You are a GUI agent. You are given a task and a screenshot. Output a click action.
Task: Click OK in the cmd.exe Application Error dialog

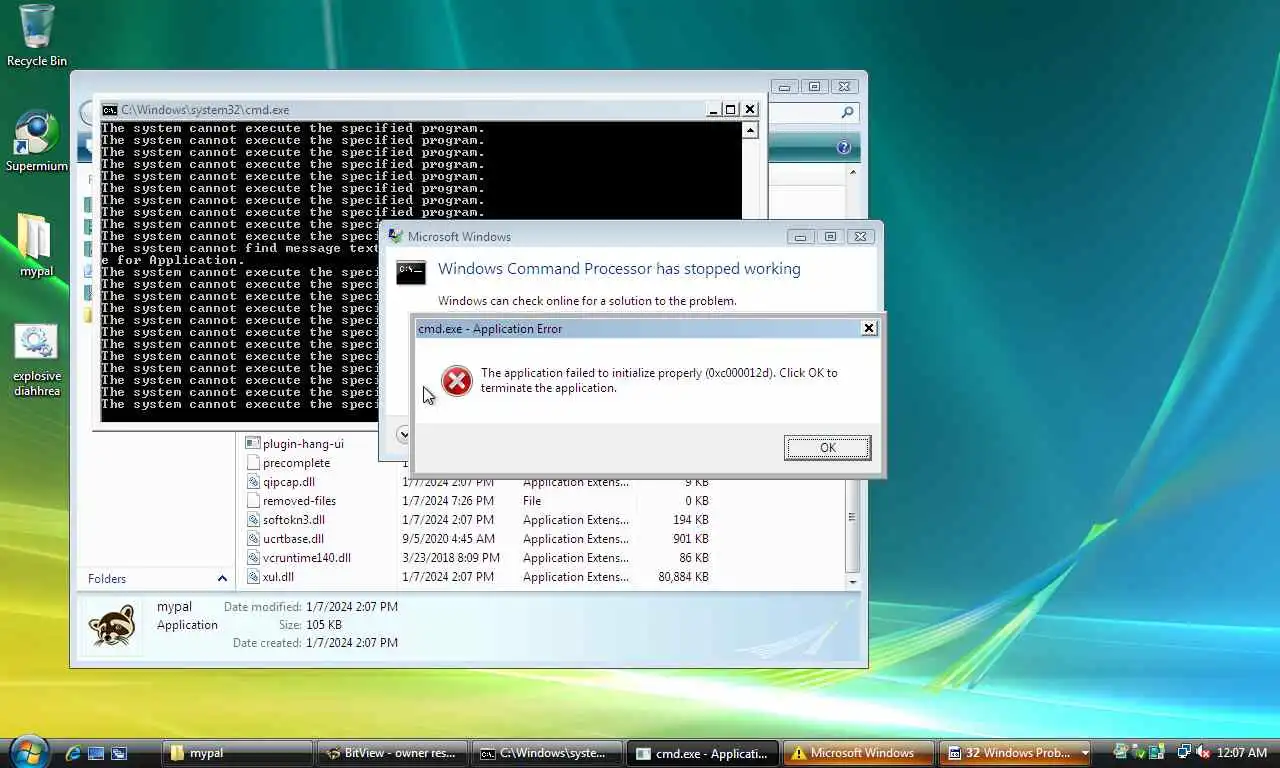pos(827,448)
